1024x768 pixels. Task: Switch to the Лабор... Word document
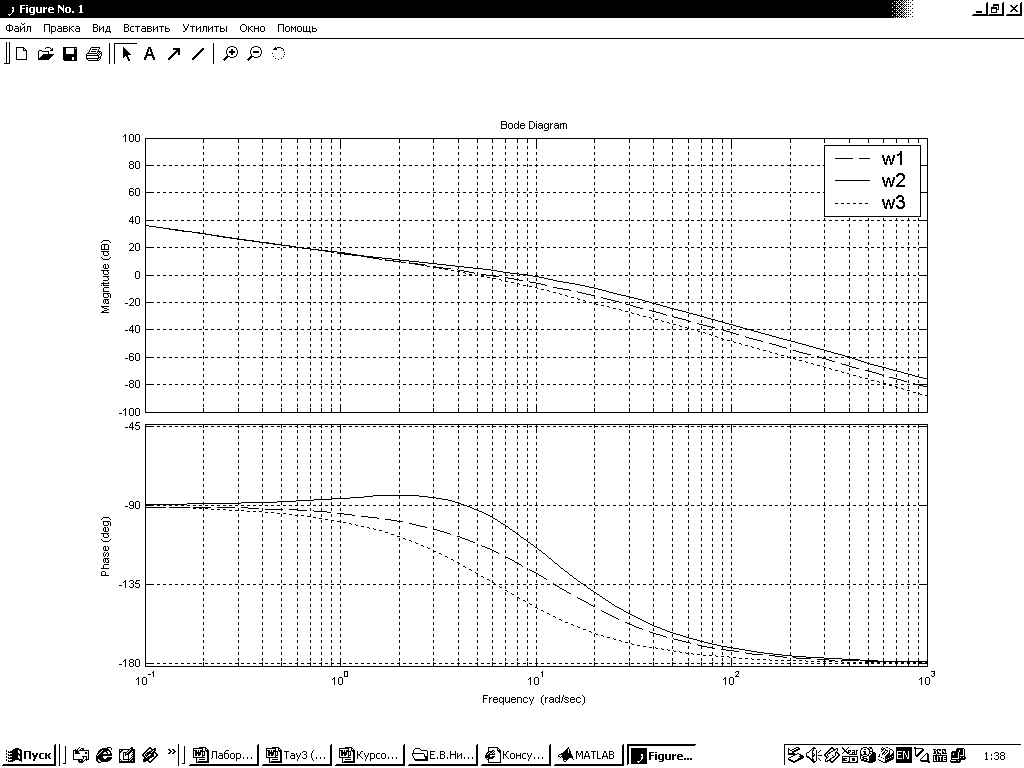(223, 756)
